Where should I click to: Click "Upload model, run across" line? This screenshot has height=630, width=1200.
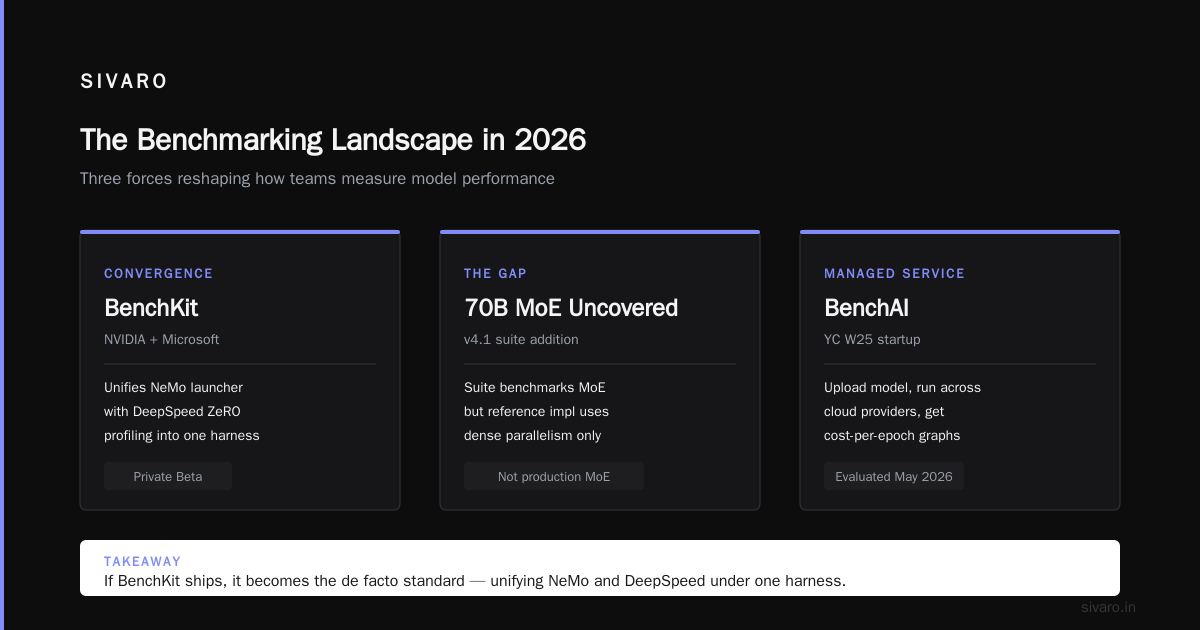click(902, 387)
